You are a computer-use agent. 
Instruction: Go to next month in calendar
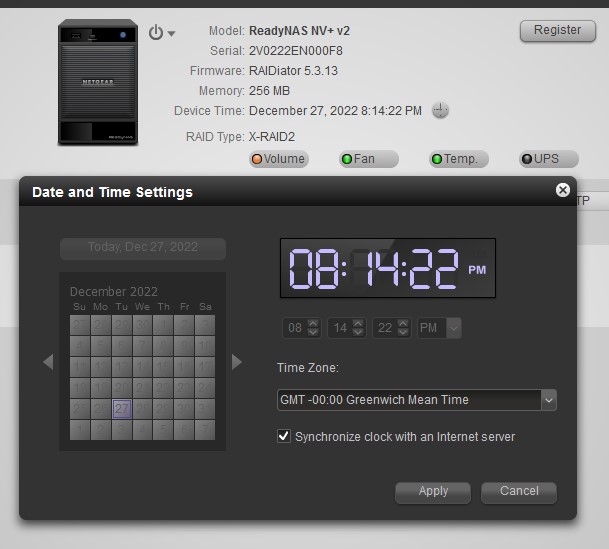point(237,362)
